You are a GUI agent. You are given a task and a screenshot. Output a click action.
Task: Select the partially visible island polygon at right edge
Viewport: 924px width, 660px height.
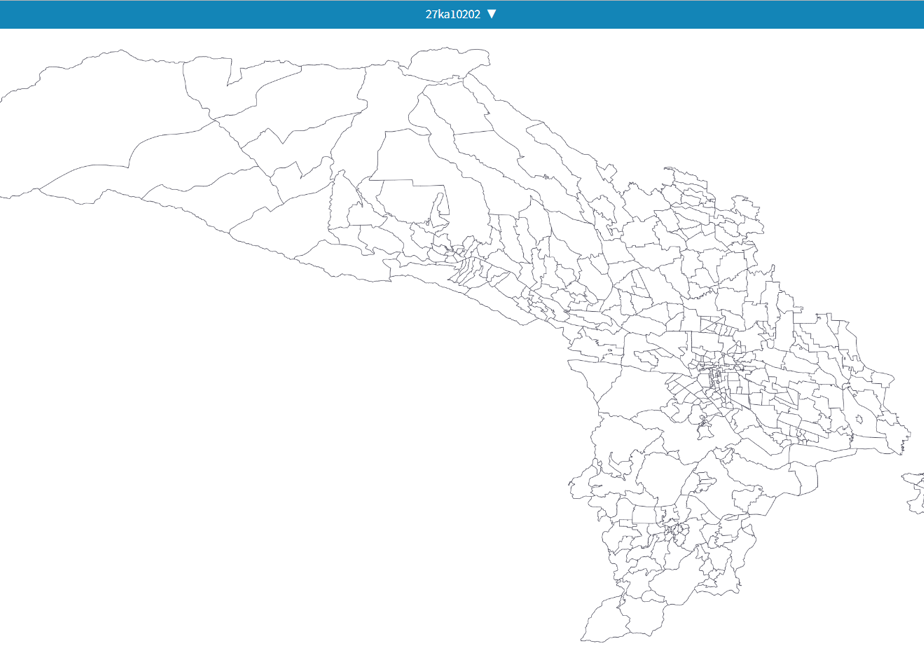pos(915,492)
